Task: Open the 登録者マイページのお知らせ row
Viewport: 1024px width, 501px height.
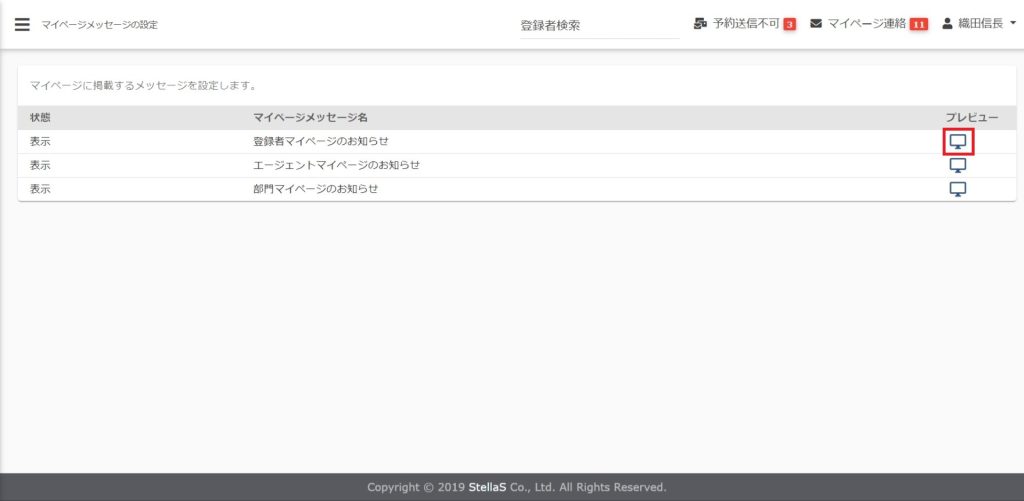Action: pyautogui.click(x=321, y=142)
